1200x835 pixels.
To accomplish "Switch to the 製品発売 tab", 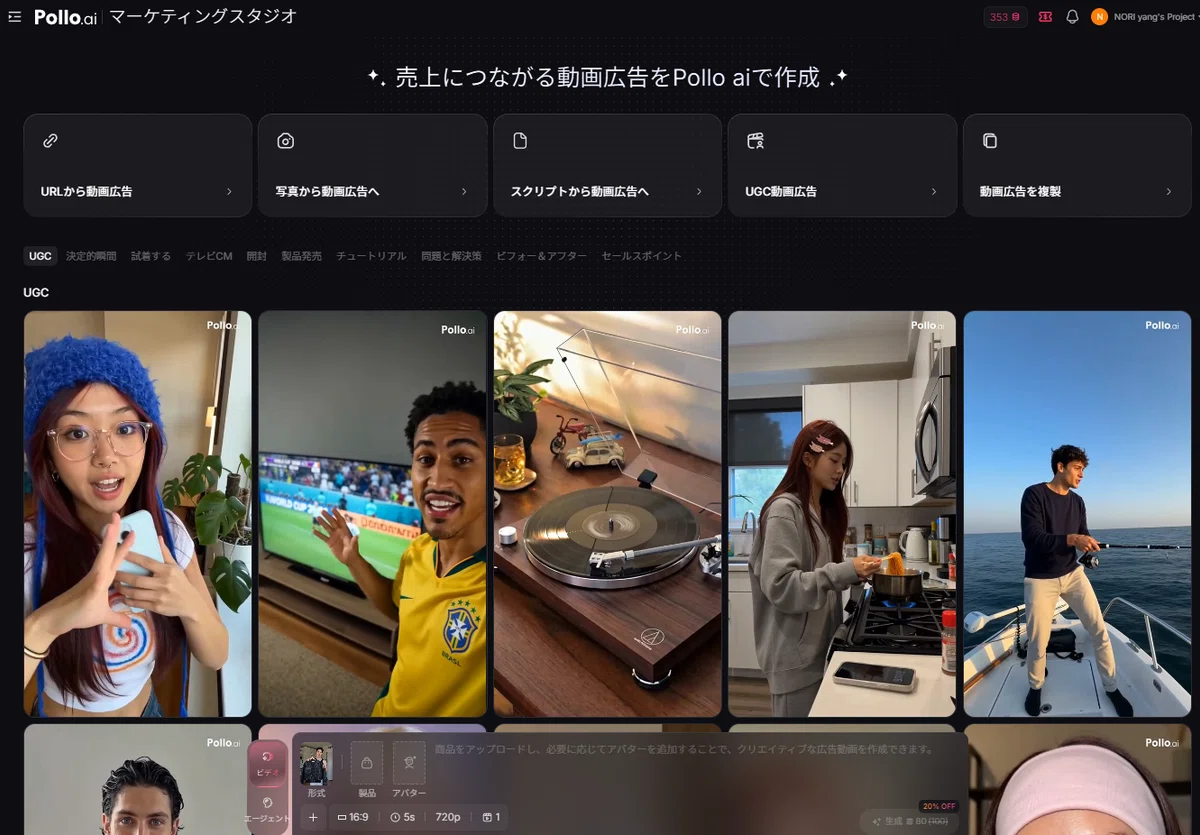I will (301, 256).
